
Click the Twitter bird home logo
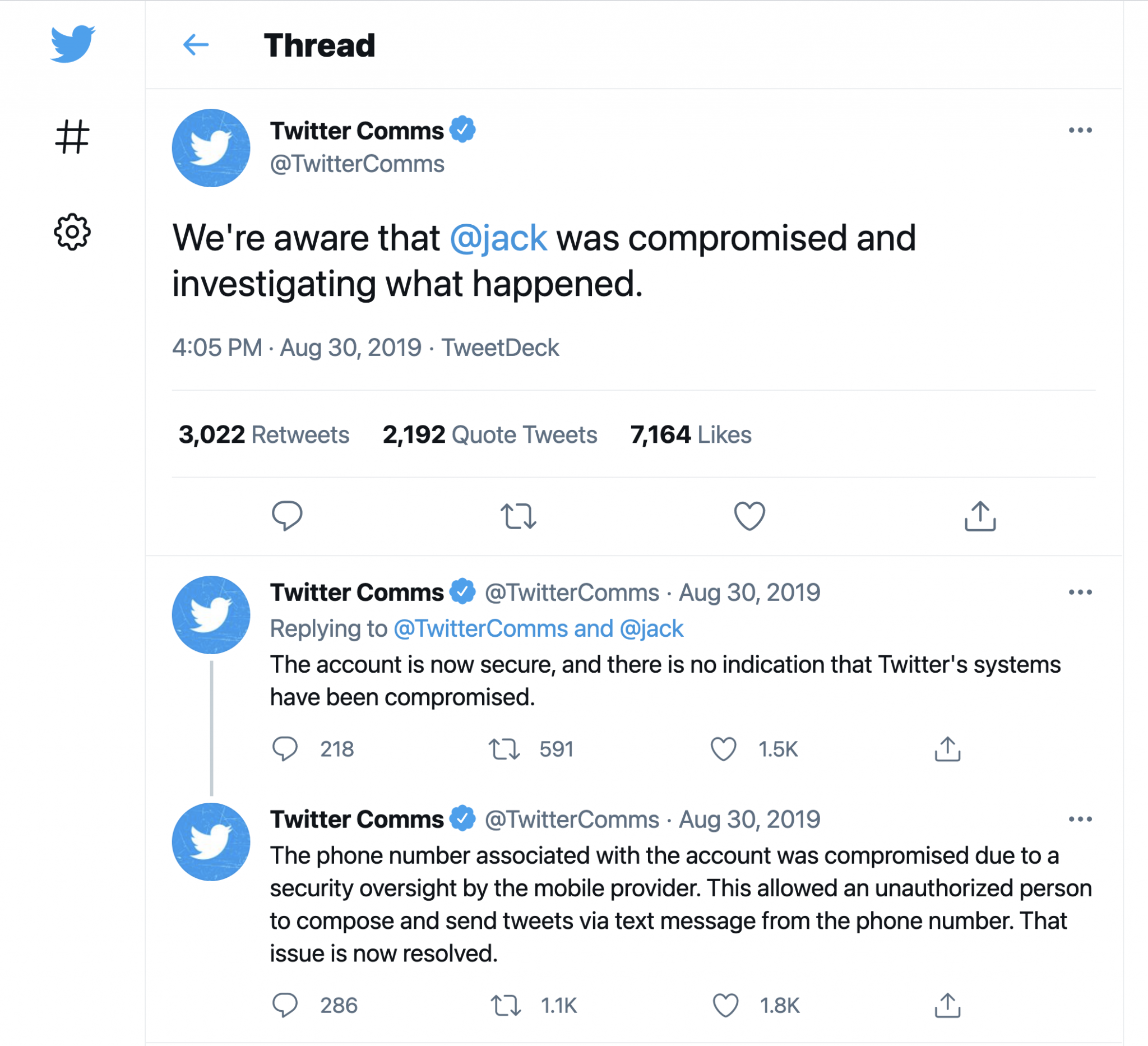[x=72, y=43]
